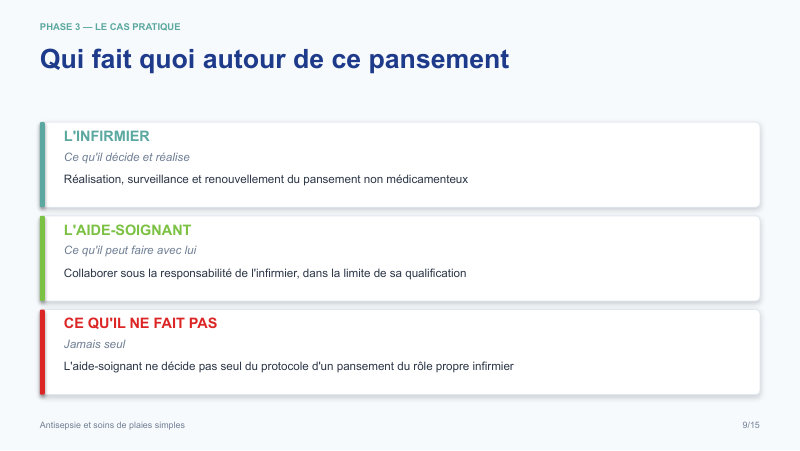The image size is (800, 451).
Task: Select the 'PHASE 3 — LE CAS PRATIQUE' label
Action: pos(110,27)
